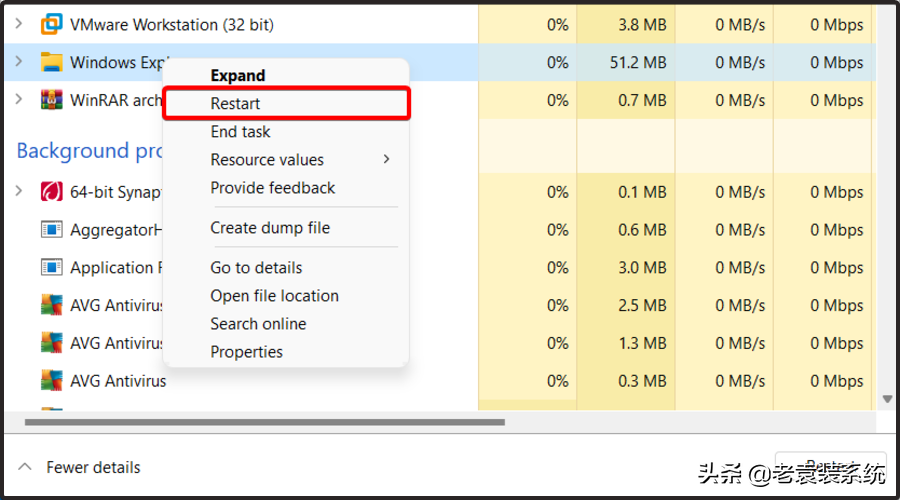Click the AVG icon in the 0.3 MB row

pos(52,381)
